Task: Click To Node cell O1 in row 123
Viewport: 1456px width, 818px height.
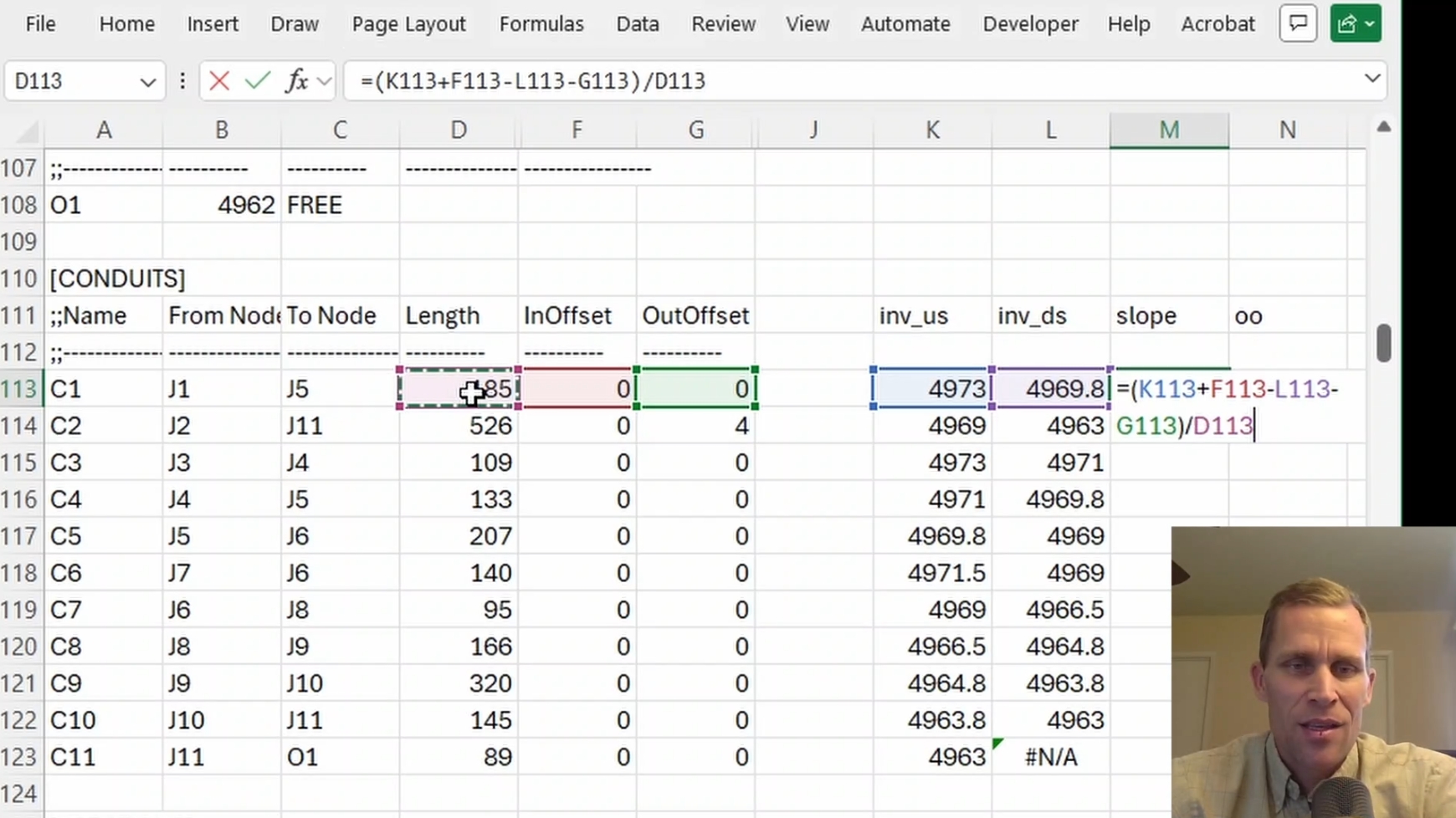Action: pyautogui.click(x=341, y=757)
